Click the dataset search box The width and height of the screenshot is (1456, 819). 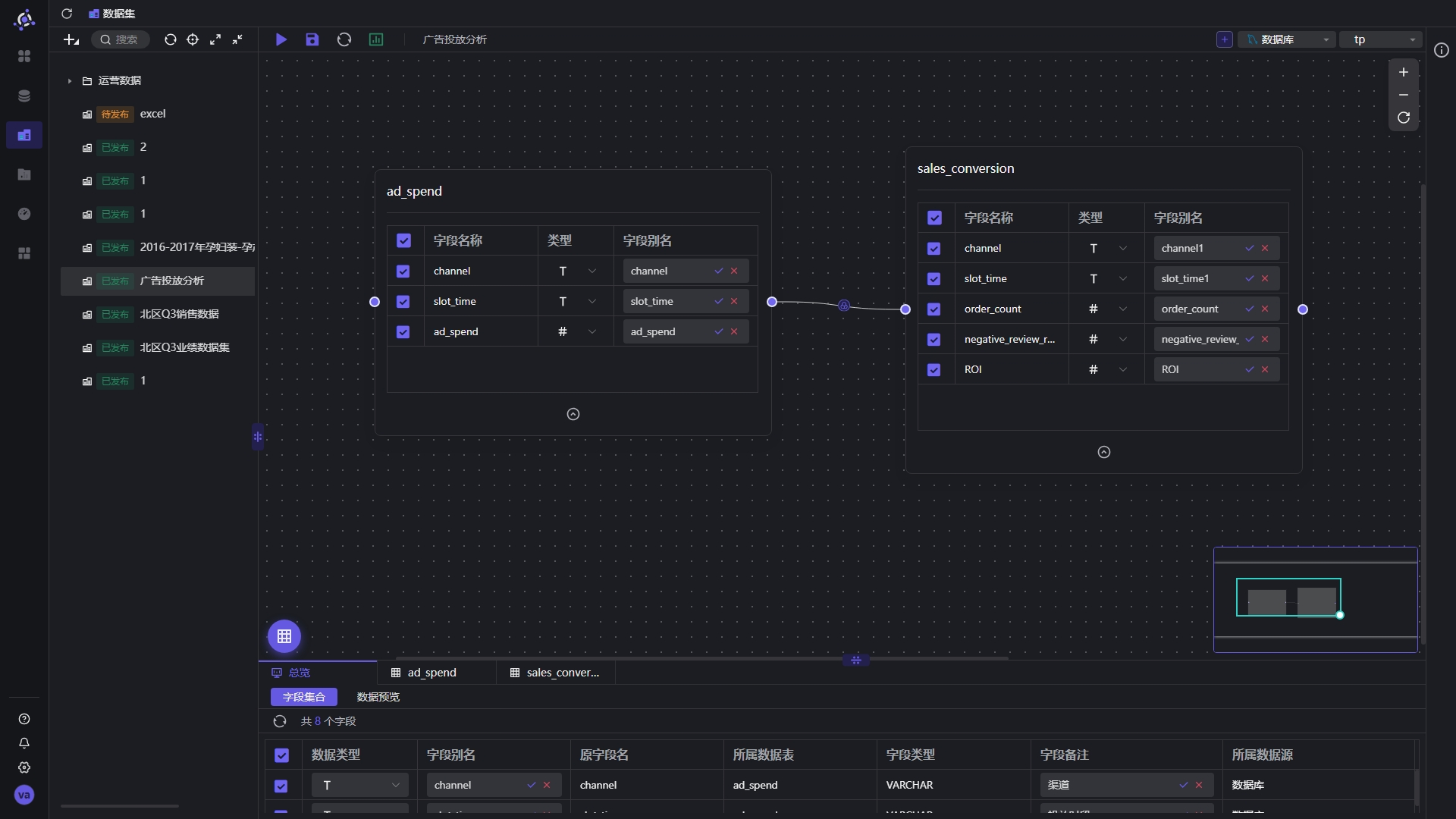tap(121, 39)
